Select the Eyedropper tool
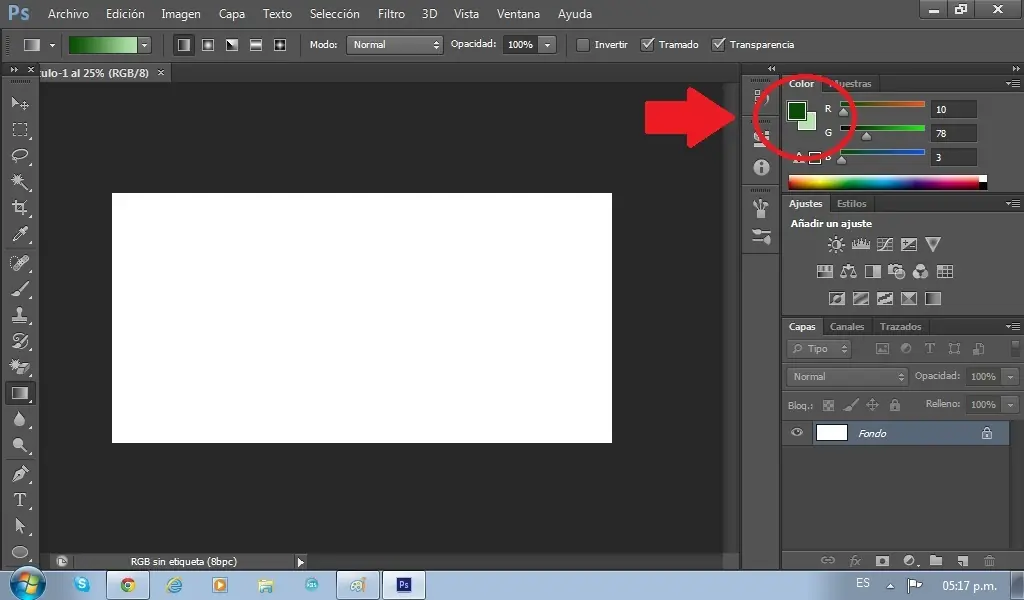 20,234
